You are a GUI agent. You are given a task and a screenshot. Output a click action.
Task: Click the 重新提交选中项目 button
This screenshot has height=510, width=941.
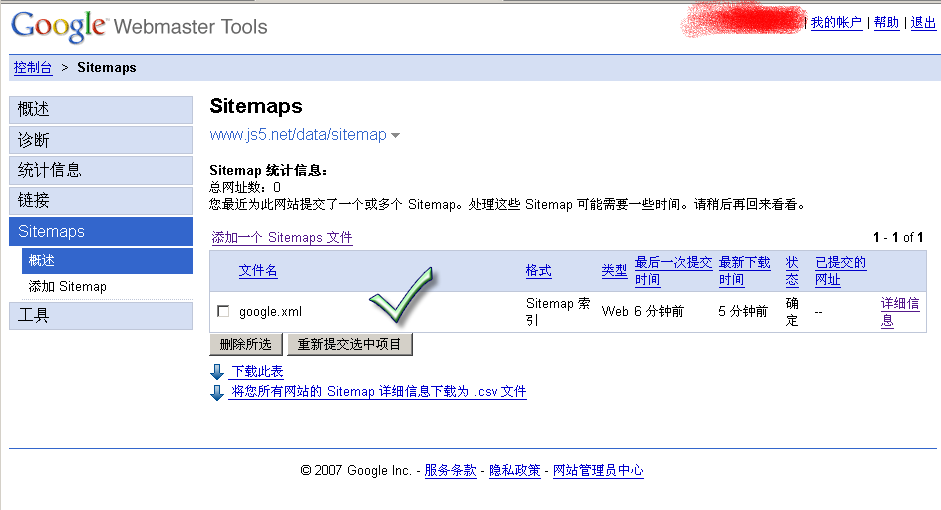pos(349,344)
